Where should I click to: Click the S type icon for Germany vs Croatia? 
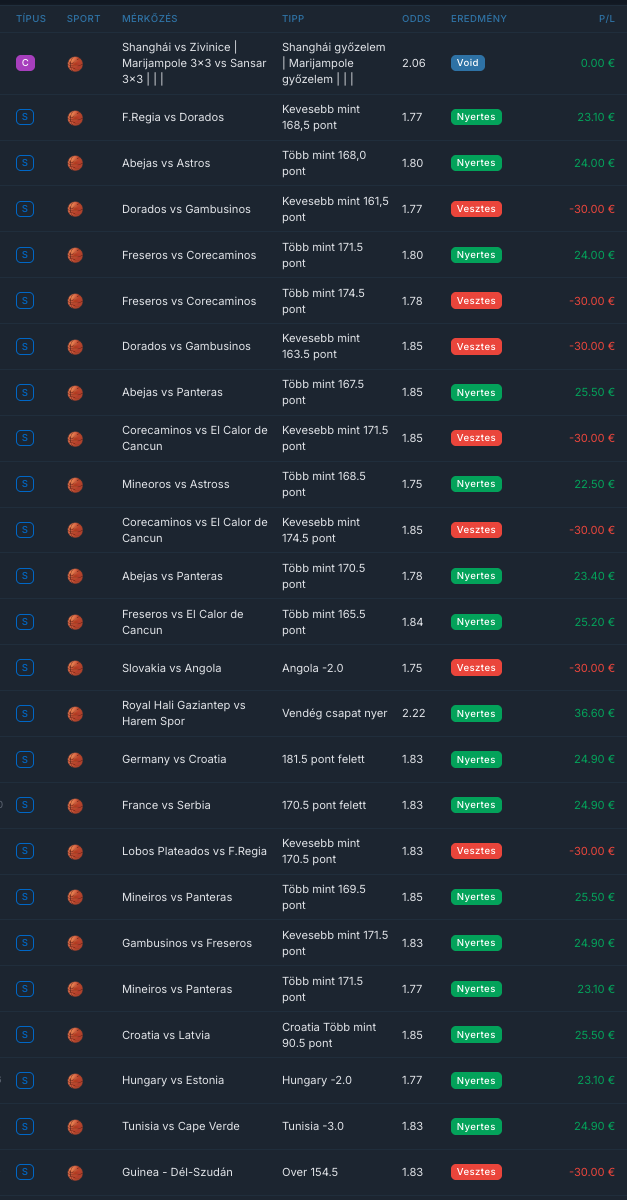(x=25, y=759)
